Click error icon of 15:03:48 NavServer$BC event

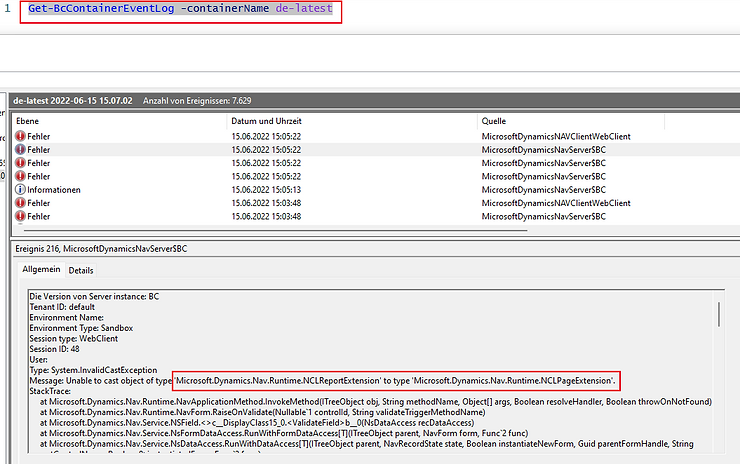point(20,216)
